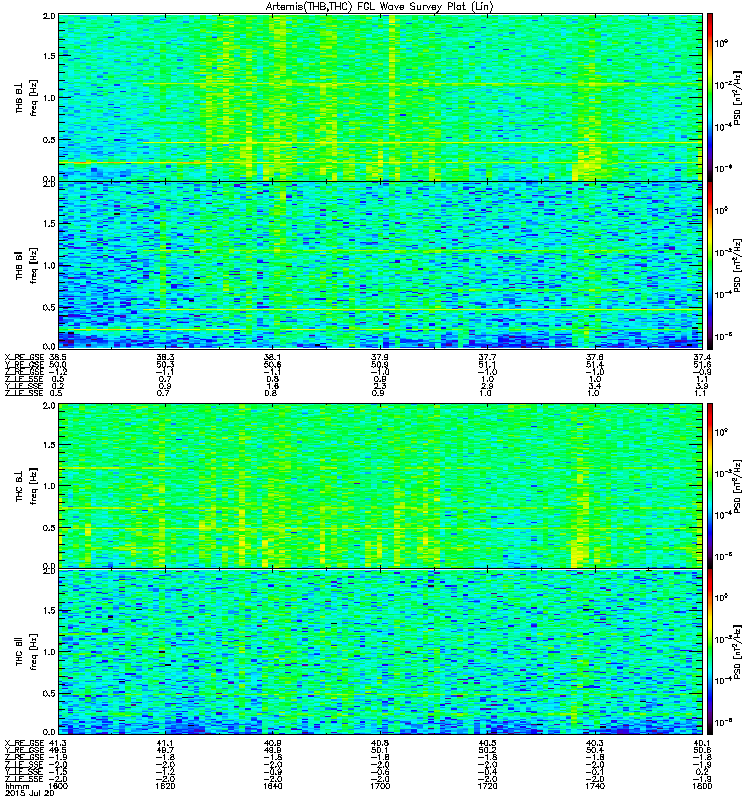Click the 'hhmm' time axis label
Viewport: 750px width, 800px height.
(17, 786)
